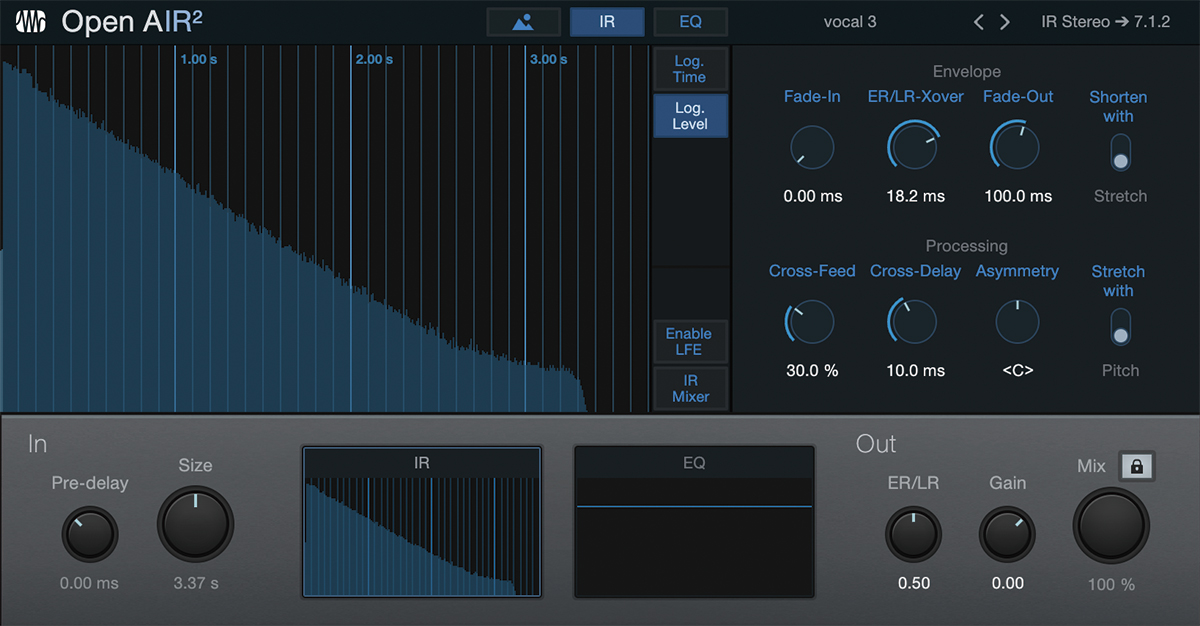This screenshot has width=1200, height=626.
Task: Open the image view tab icon
Action: pyautogui.click(x=523, y=21)
